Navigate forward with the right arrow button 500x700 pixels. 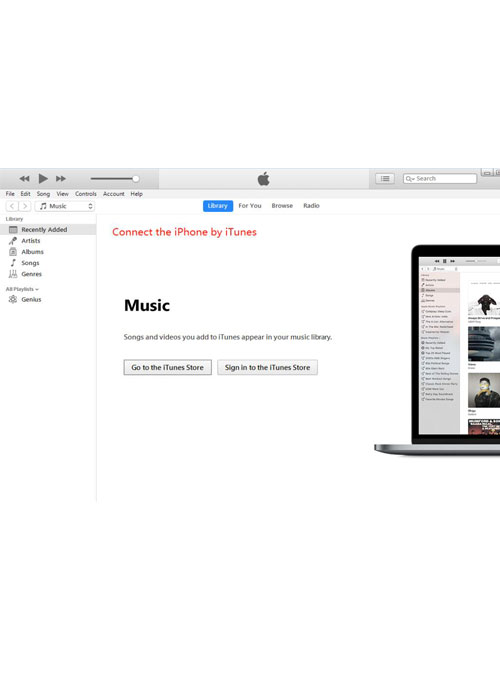[25, 206]
